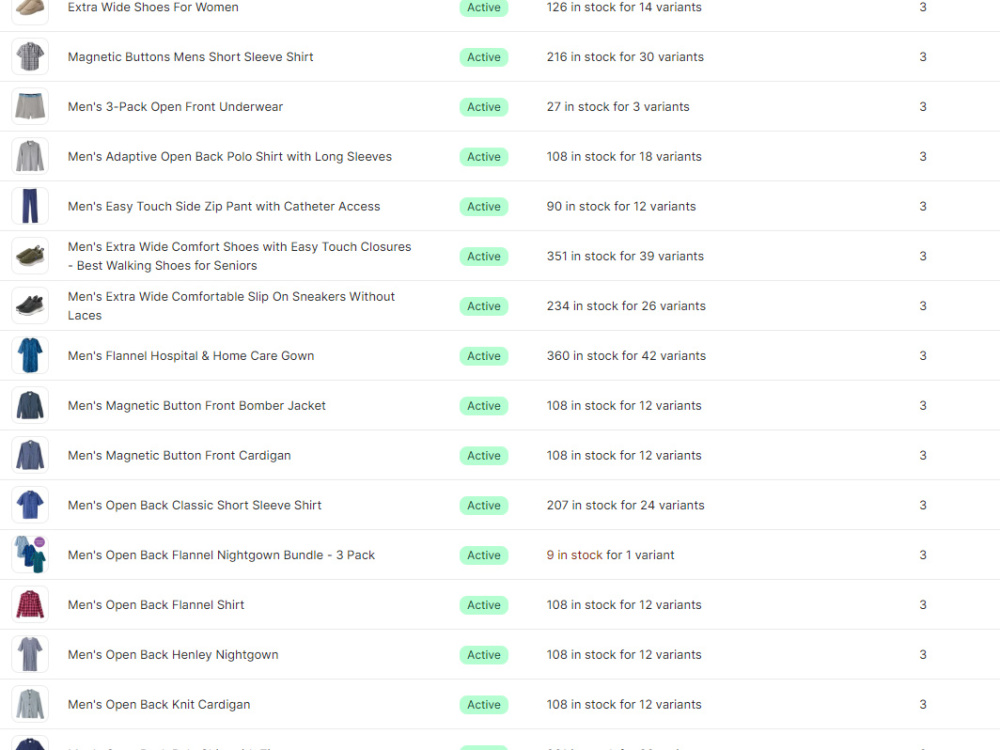Open Men's Open Back Classic Short Sleeve Shirt

pos(195,504)
